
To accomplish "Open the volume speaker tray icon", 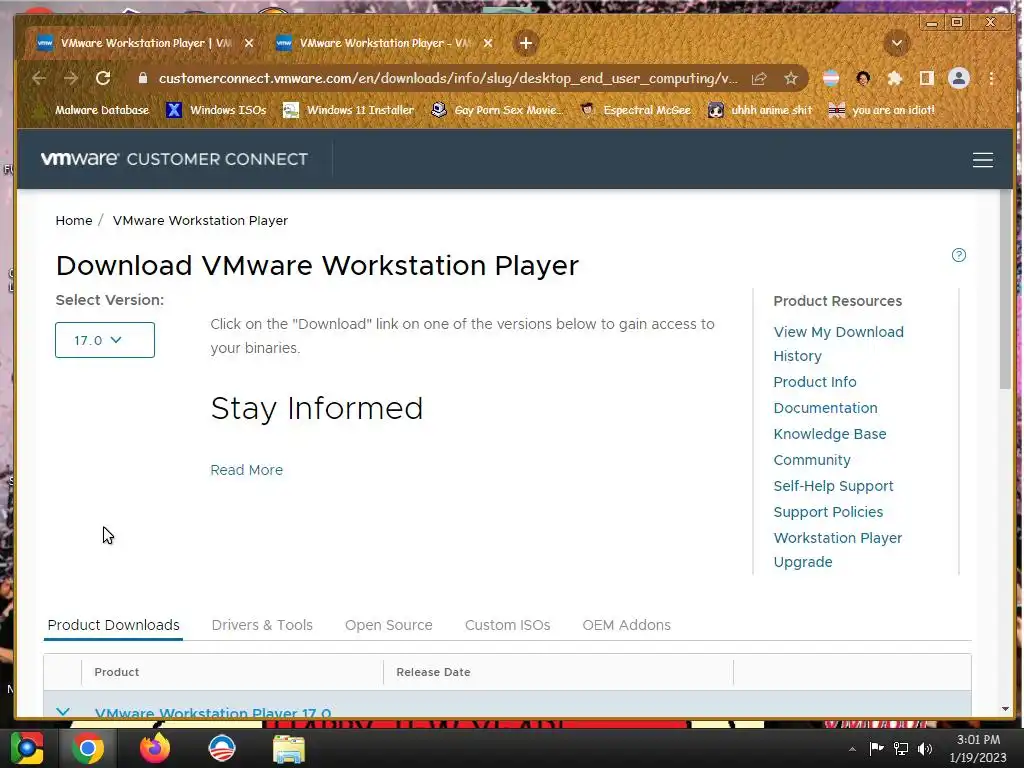I will pos(925,748).
